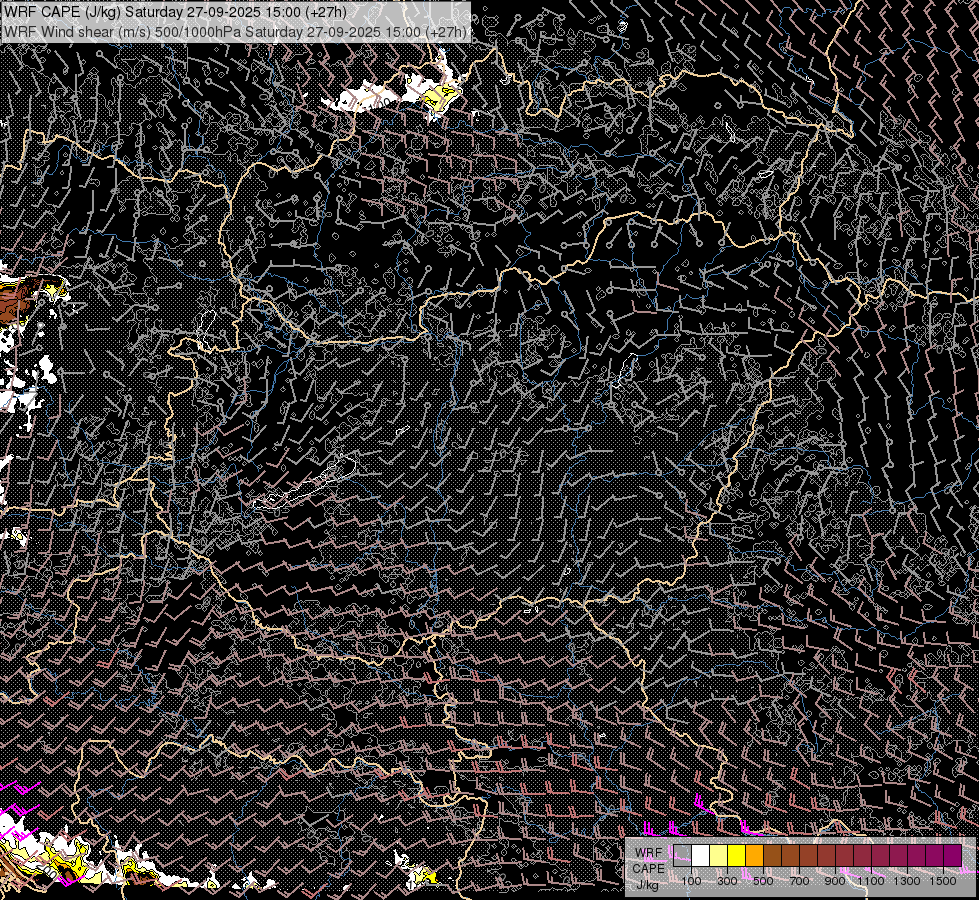Click the white legend swatch above 100

click(x=701, y=856)
